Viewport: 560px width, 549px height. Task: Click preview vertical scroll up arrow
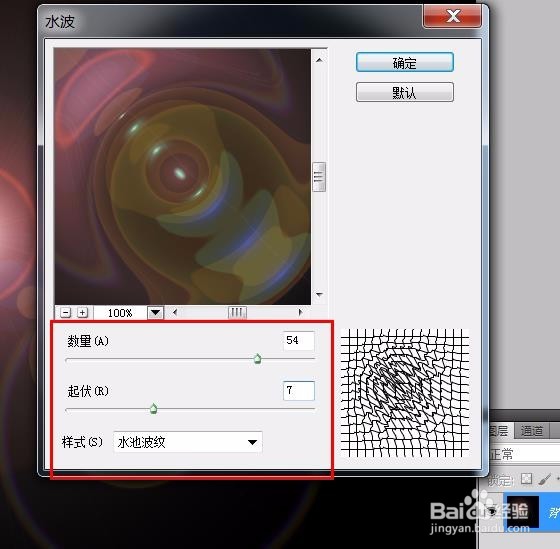319,60
